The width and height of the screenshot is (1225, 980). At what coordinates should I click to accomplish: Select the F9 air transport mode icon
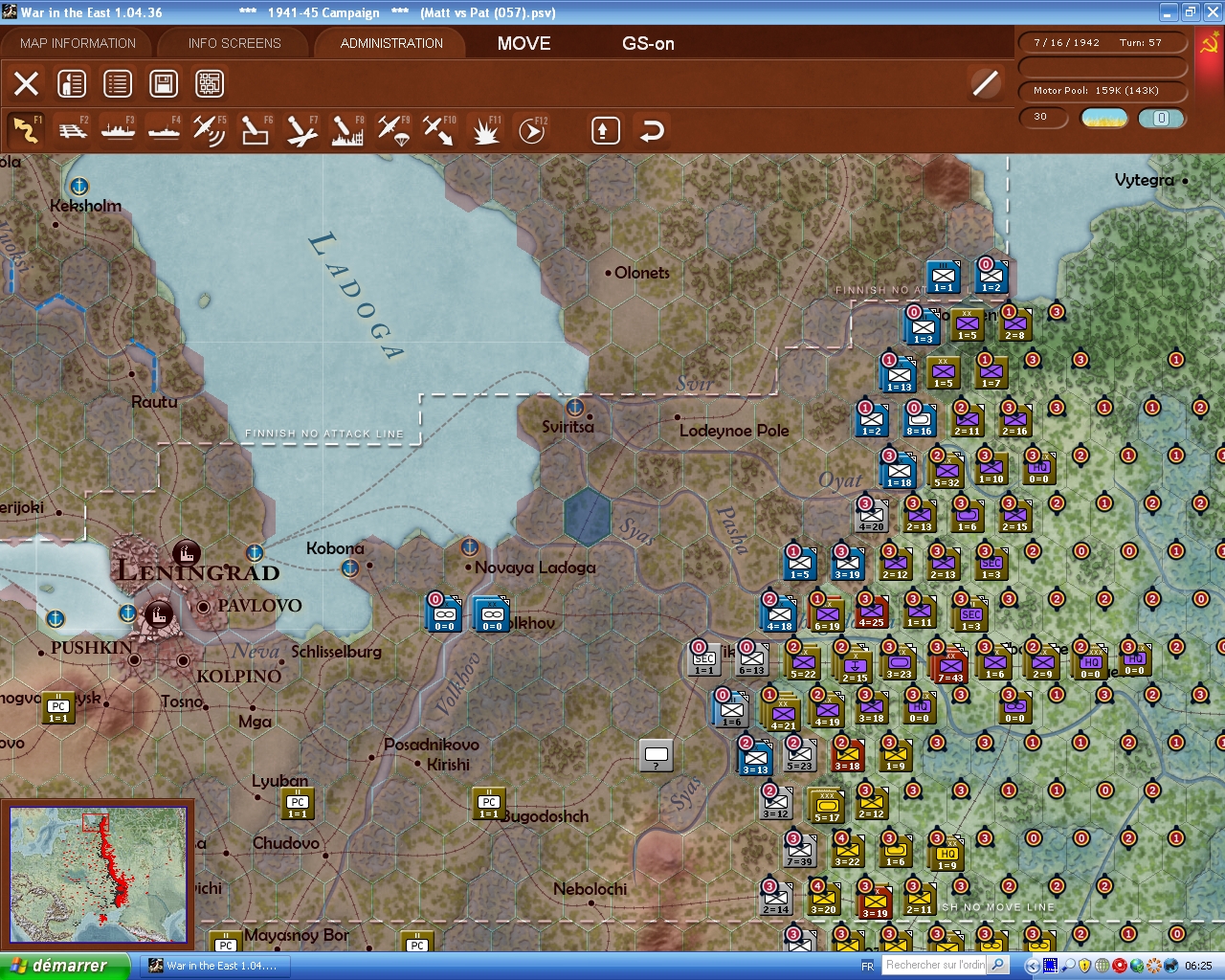click(393, 130)
